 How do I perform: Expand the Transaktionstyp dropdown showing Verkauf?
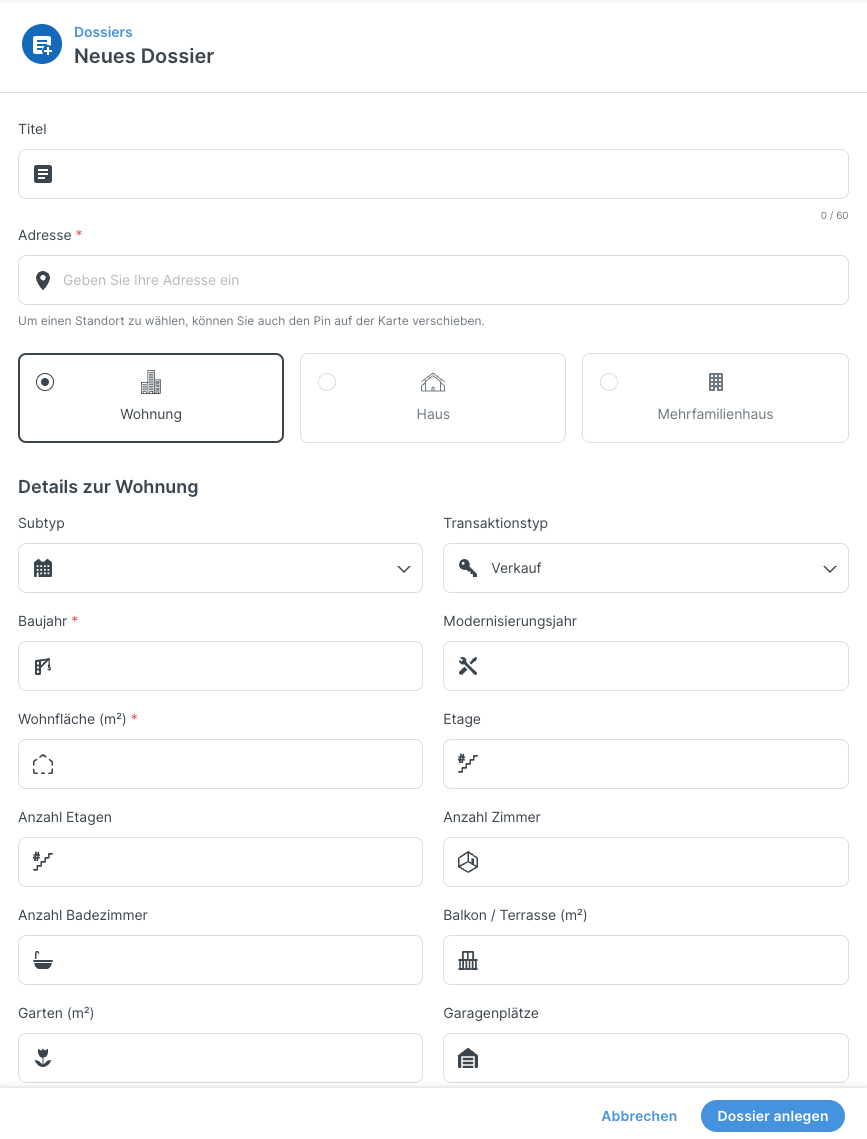point(646,568)
